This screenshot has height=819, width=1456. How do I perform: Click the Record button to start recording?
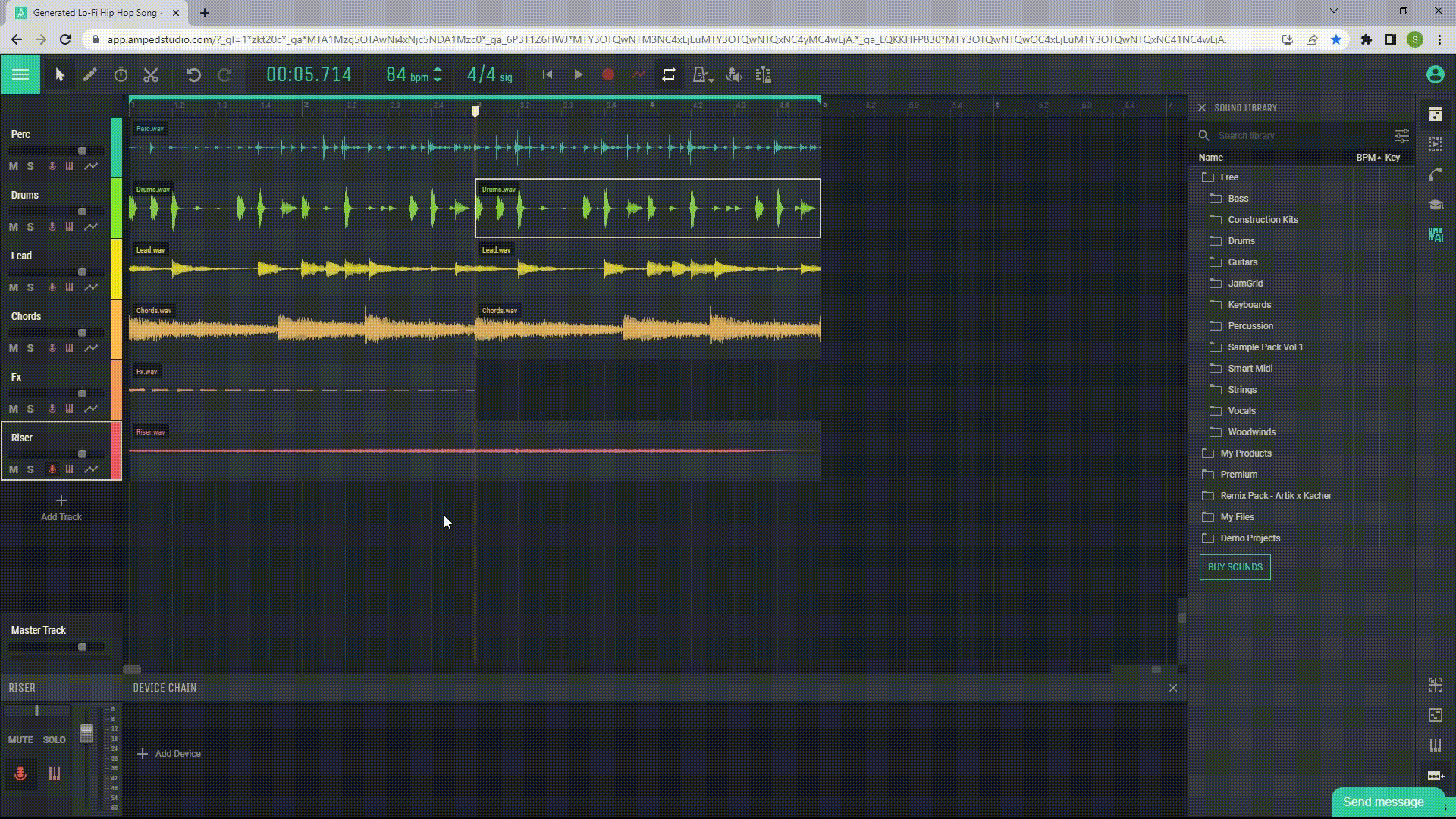click(x=609, y=75)
